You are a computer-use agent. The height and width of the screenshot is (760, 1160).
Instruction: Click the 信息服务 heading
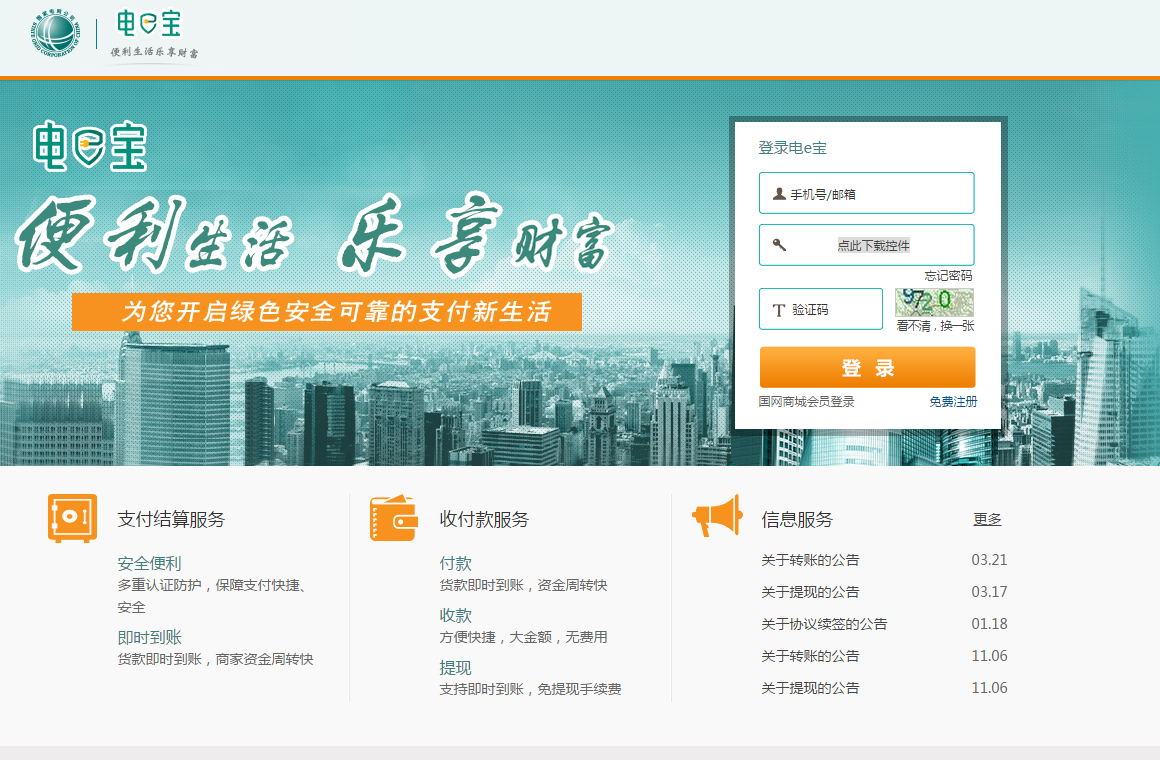pyautogui.click(x=797, y=519)
